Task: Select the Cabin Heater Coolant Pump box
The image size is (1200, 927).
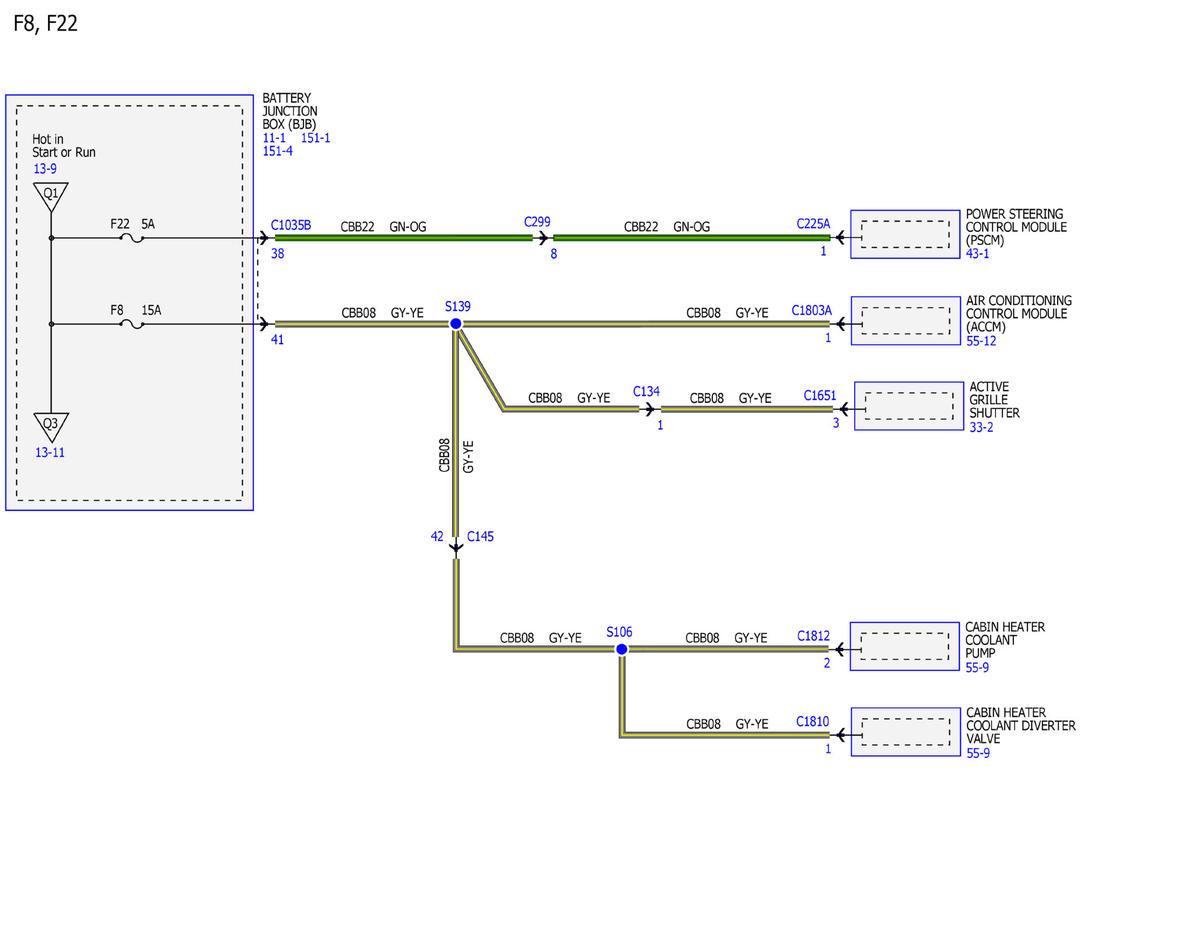Action: point(904,646)
